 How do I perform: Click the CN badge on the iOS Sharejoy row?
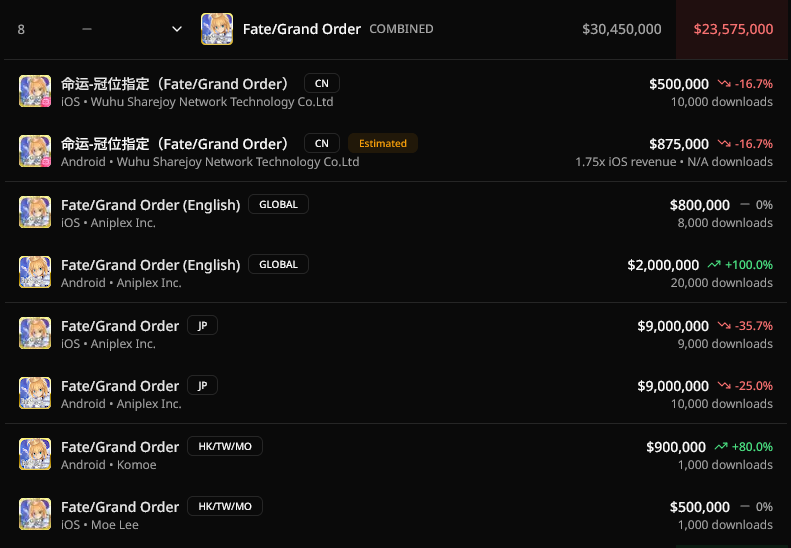pyautogui.click(x=322, y=83)
